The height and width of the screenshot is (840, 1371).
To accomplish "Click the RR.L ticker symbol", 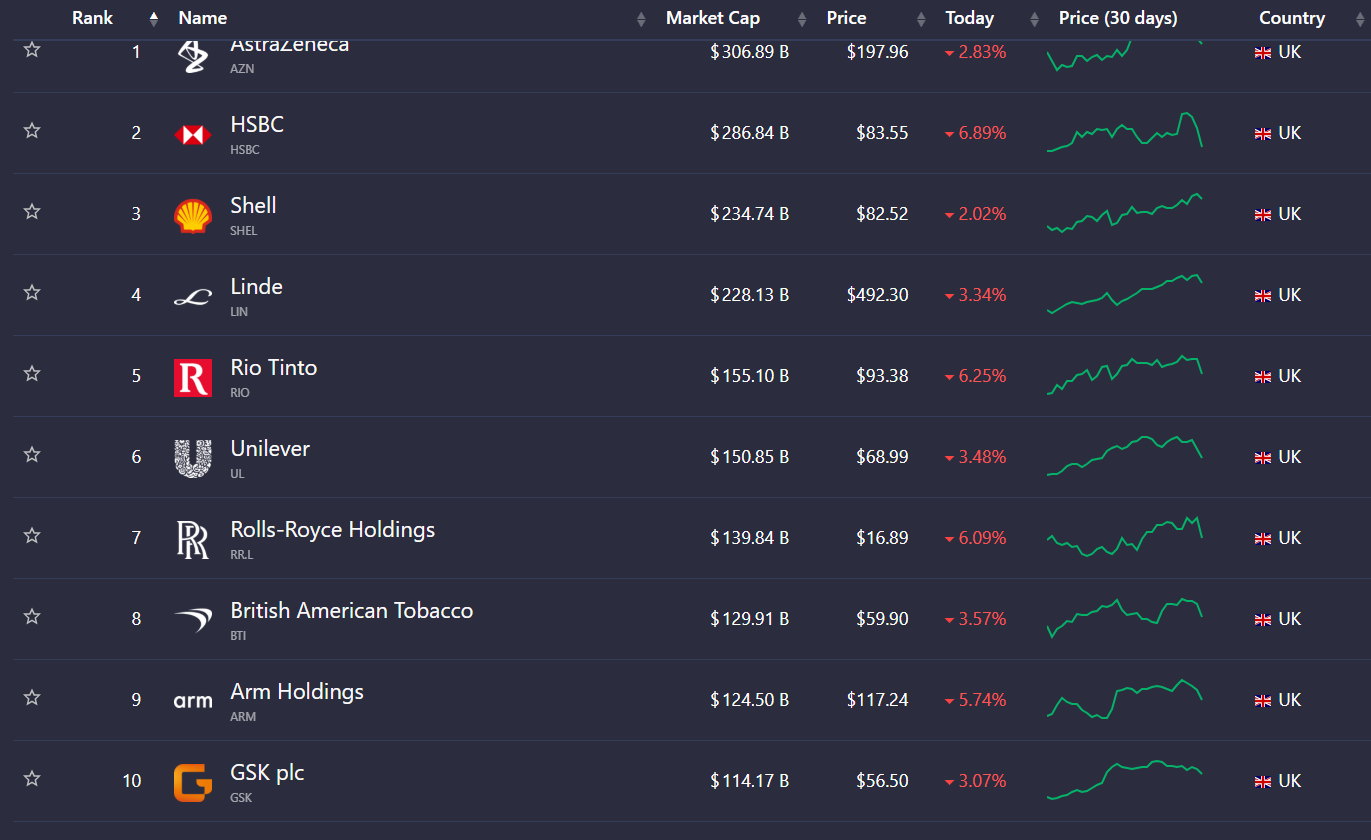I will click(241, 554).
